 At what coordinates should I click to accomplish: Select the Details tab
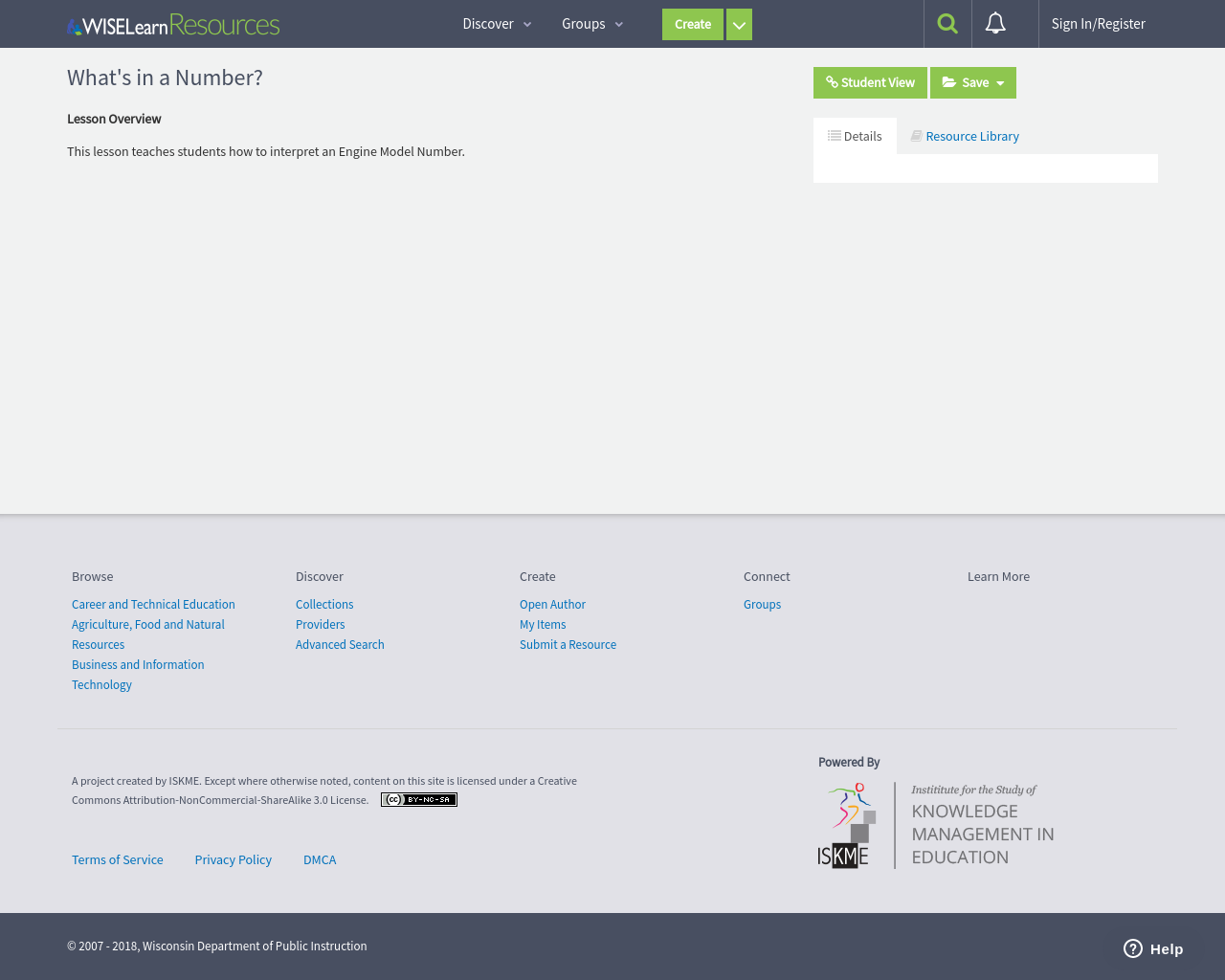(x=855, y=136)
